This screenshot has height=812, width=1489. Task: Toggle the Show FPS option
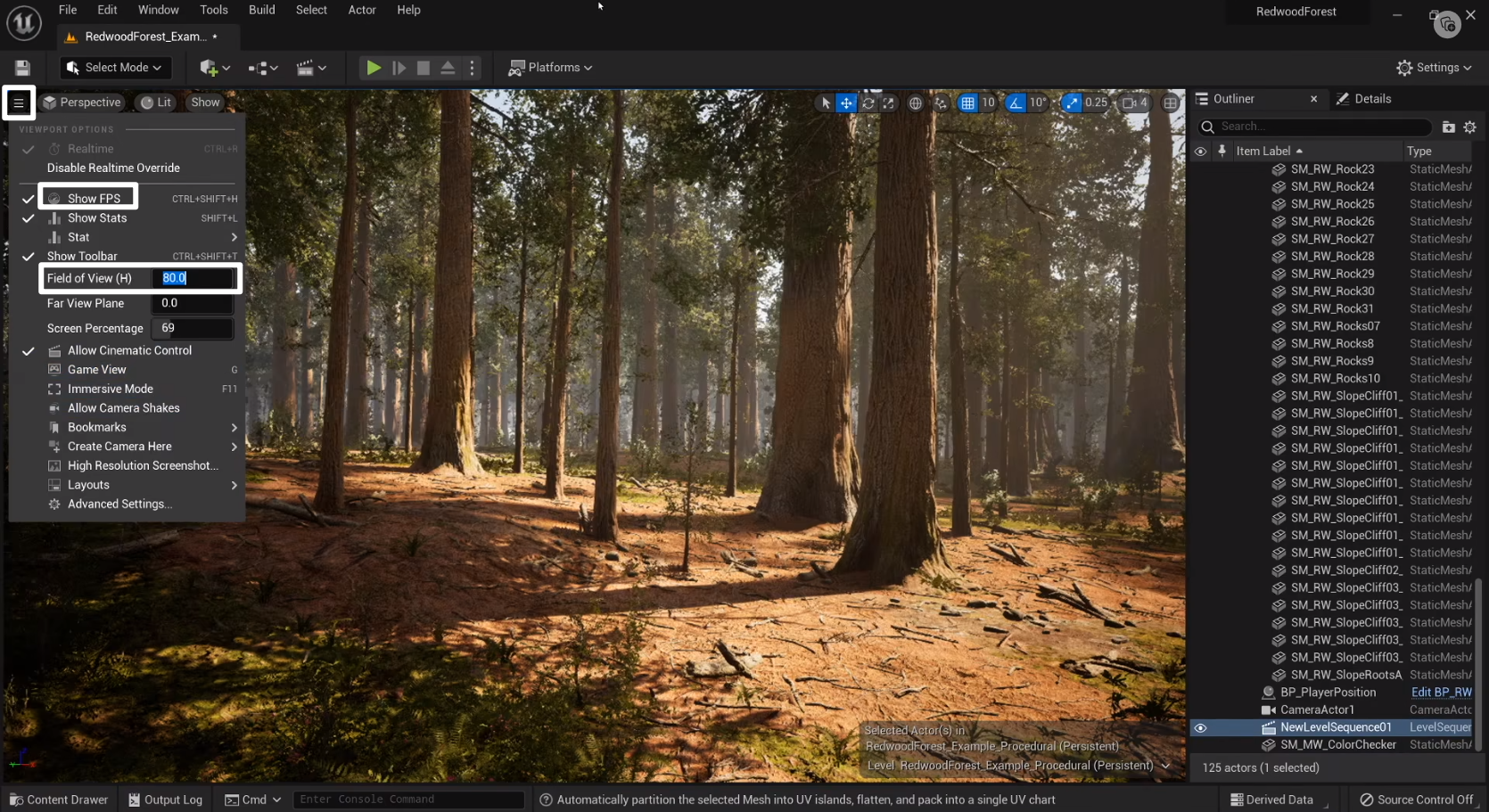(x=94, y=199)
